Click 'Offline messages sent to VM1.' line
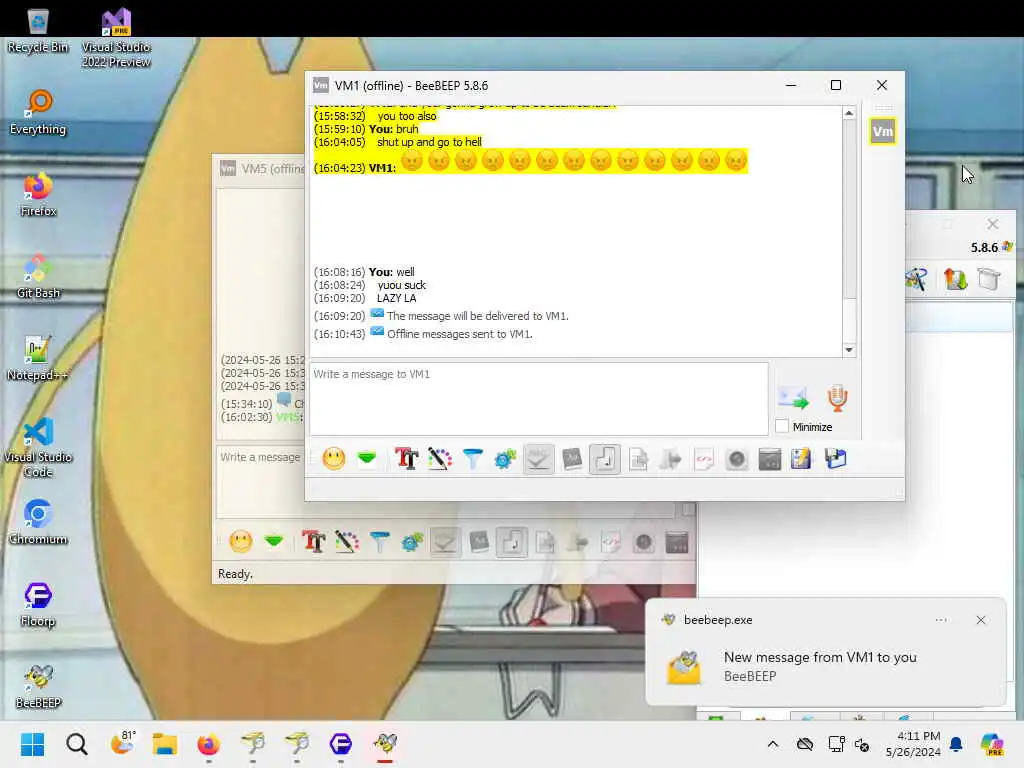The width and height of the screenshot is (1024, 768). click(460, 334)
